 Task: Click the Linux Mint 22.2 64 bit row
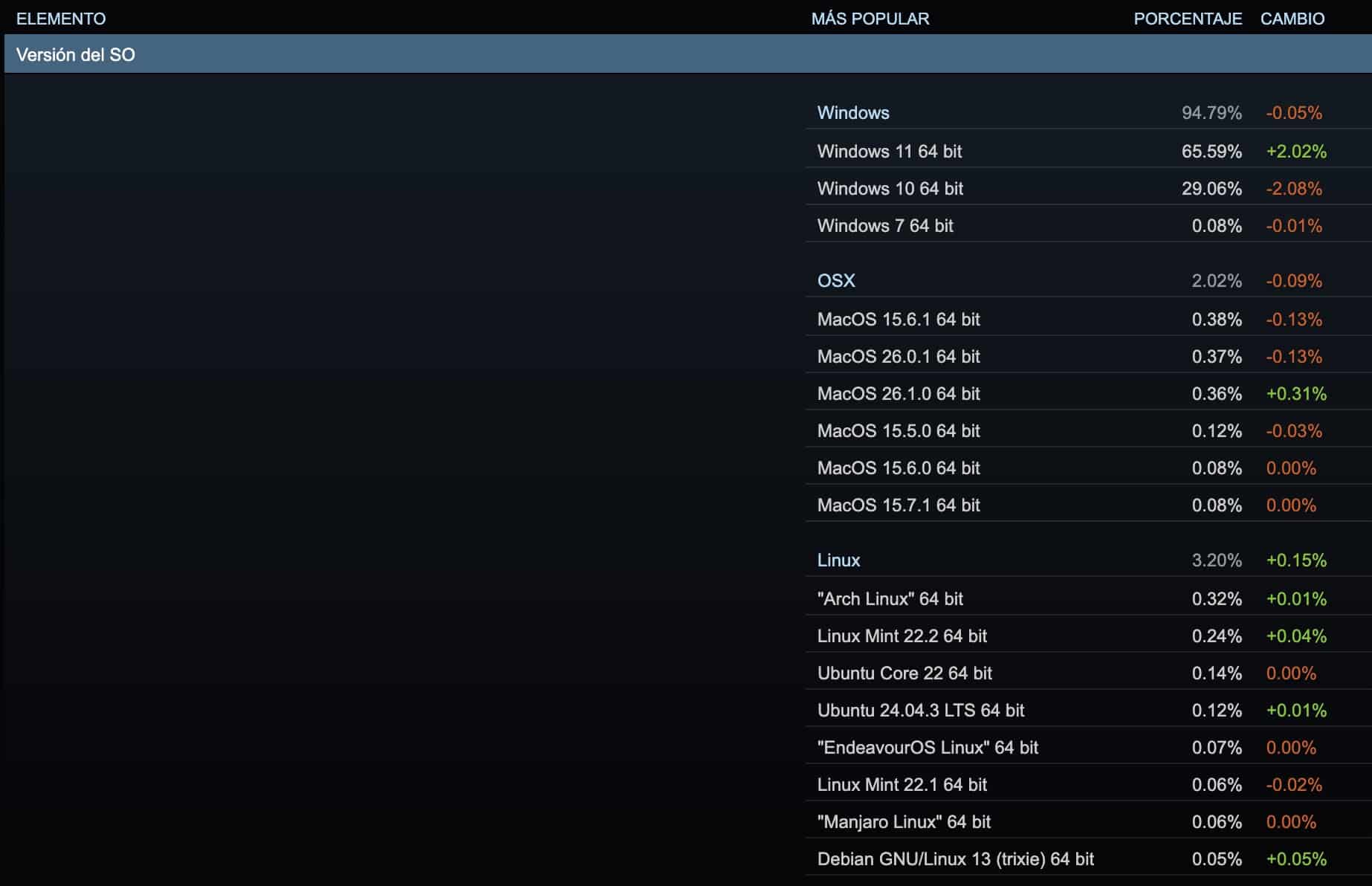[1089, 636]
